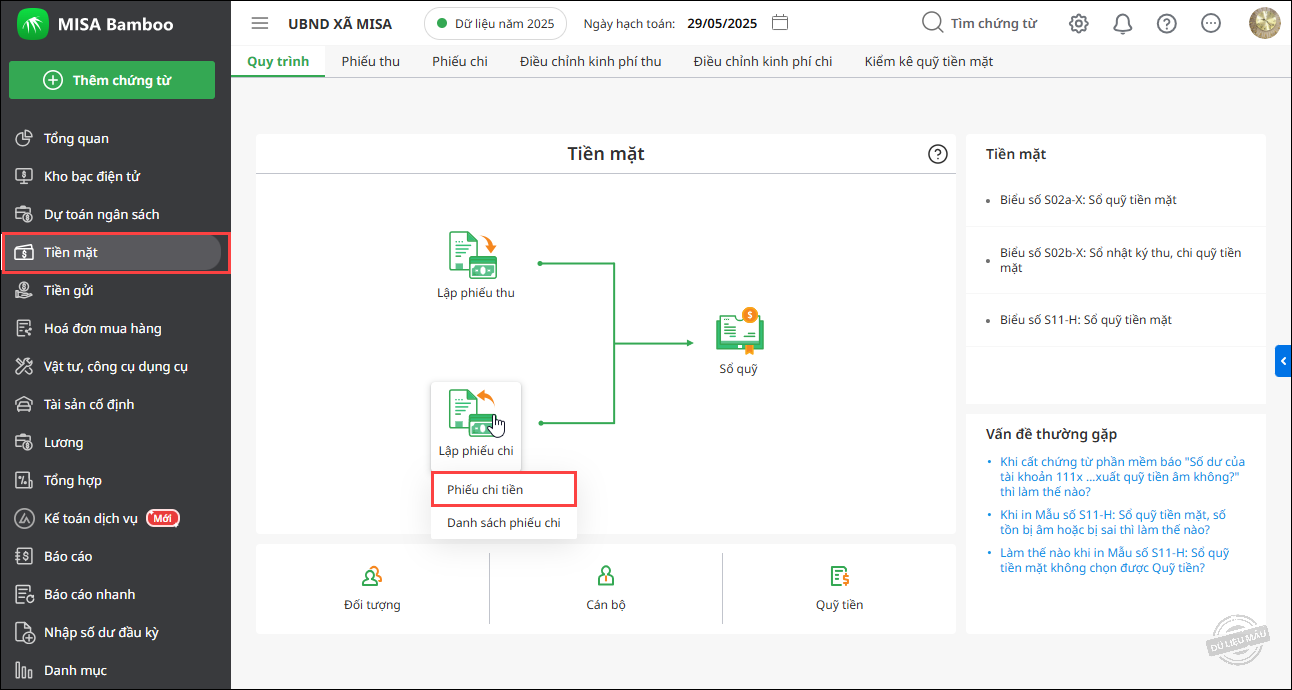1292x690 pixels.
Task: Click the Thêm chứng từ button
Action: (112, 80)
